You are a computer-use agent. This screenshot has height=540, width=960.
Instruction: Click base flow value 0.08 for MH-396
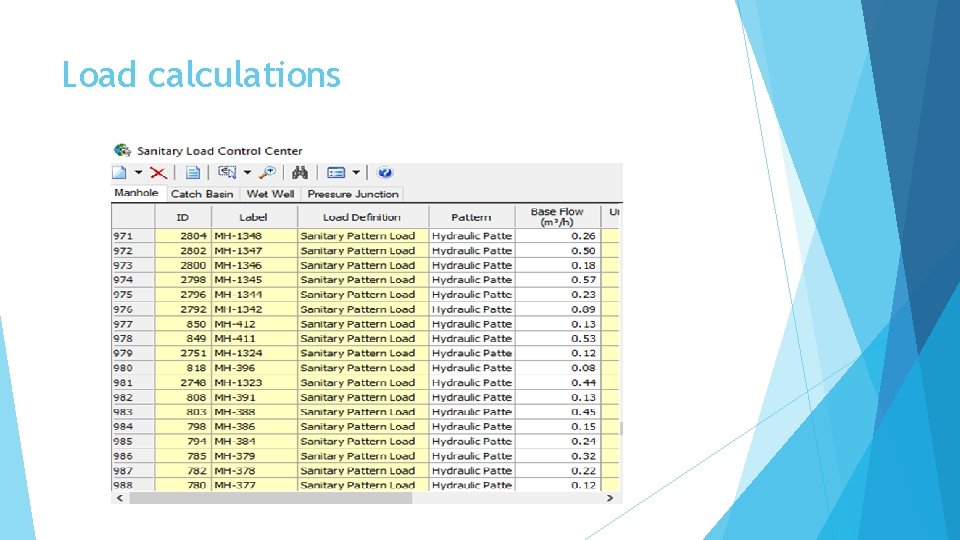coord(558,368)
